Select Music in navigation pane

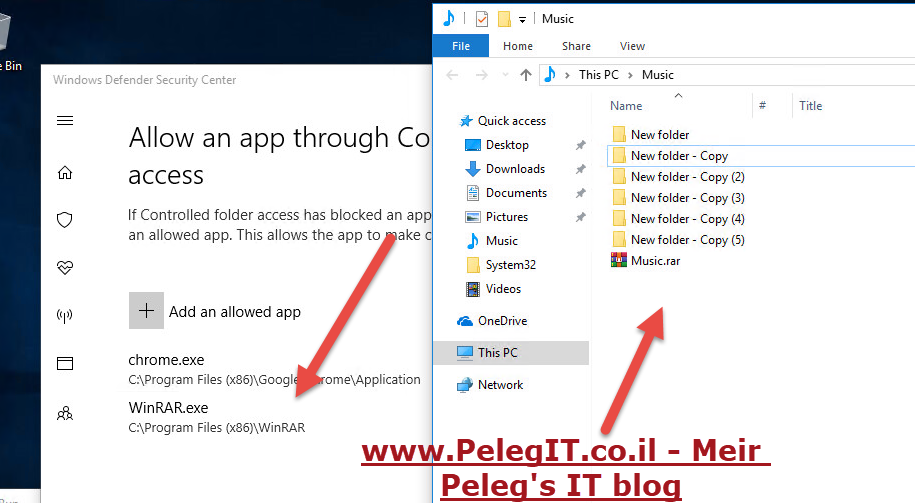(502, 240)
